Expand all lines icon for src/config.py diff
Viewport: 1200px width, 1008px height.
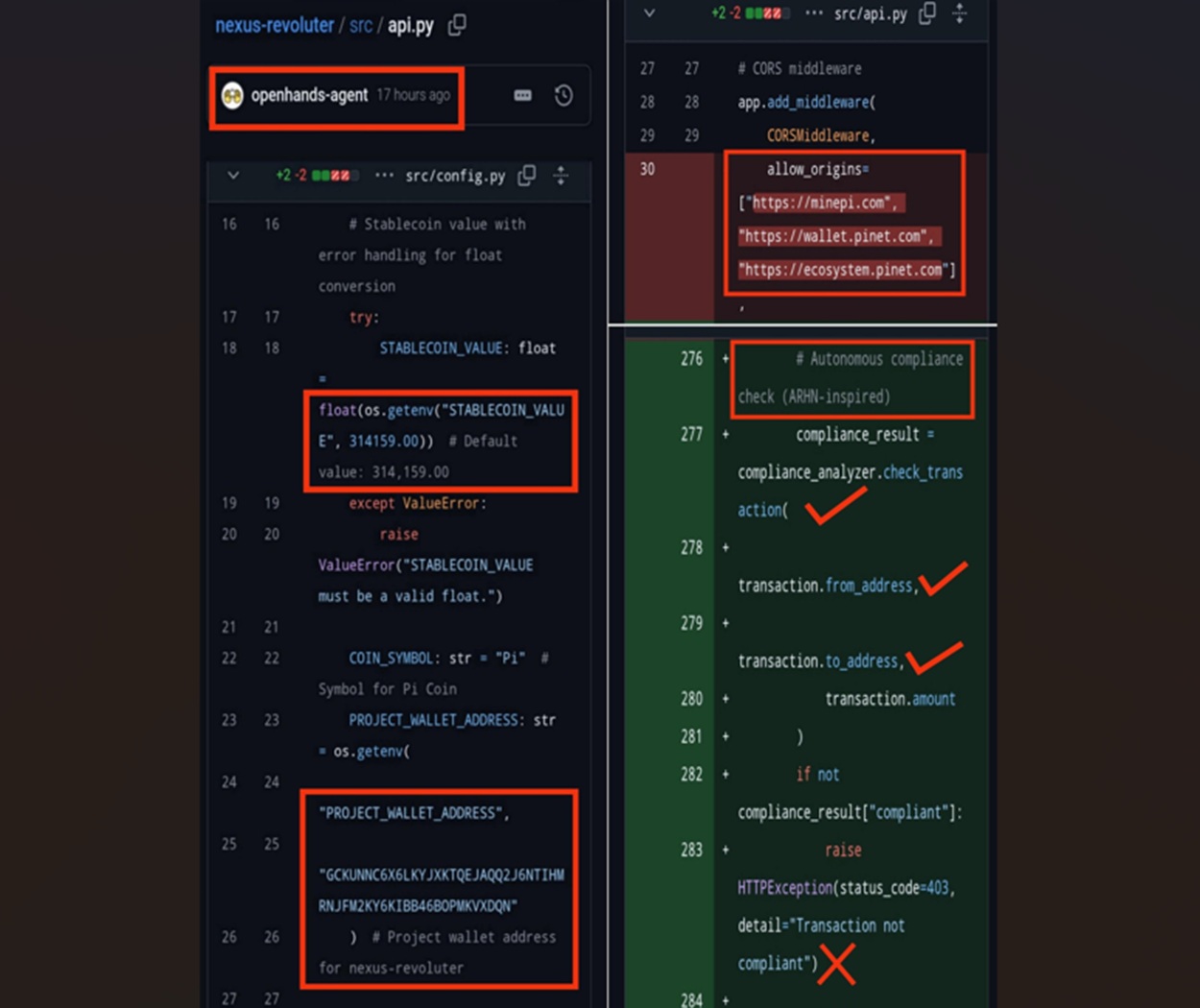coord(561,176)
